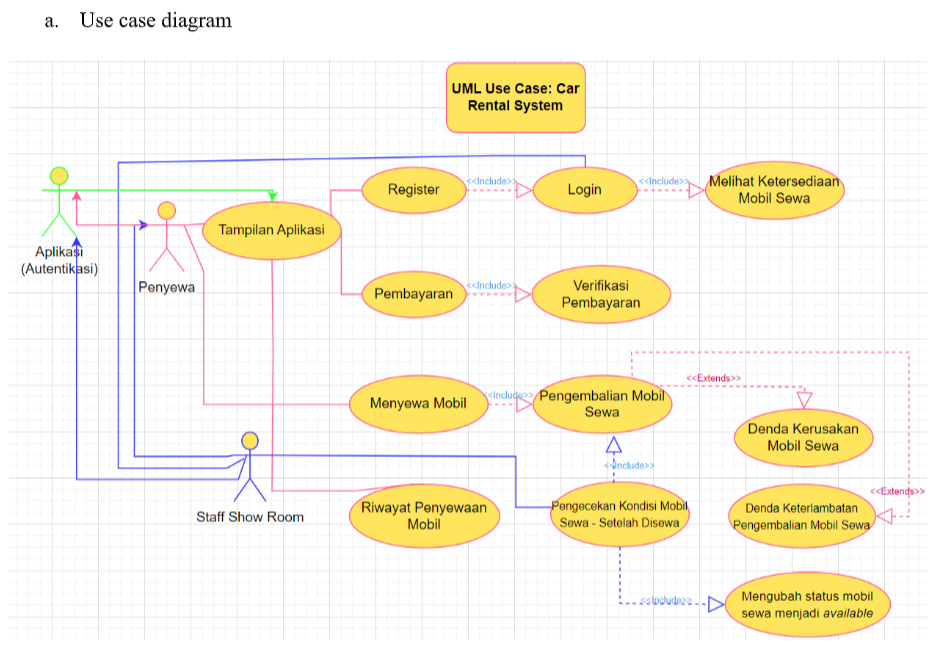
Task: Click the Melihat Ketersediaan Mobil Sewa ellipse
Action: [x=774, y=190]
